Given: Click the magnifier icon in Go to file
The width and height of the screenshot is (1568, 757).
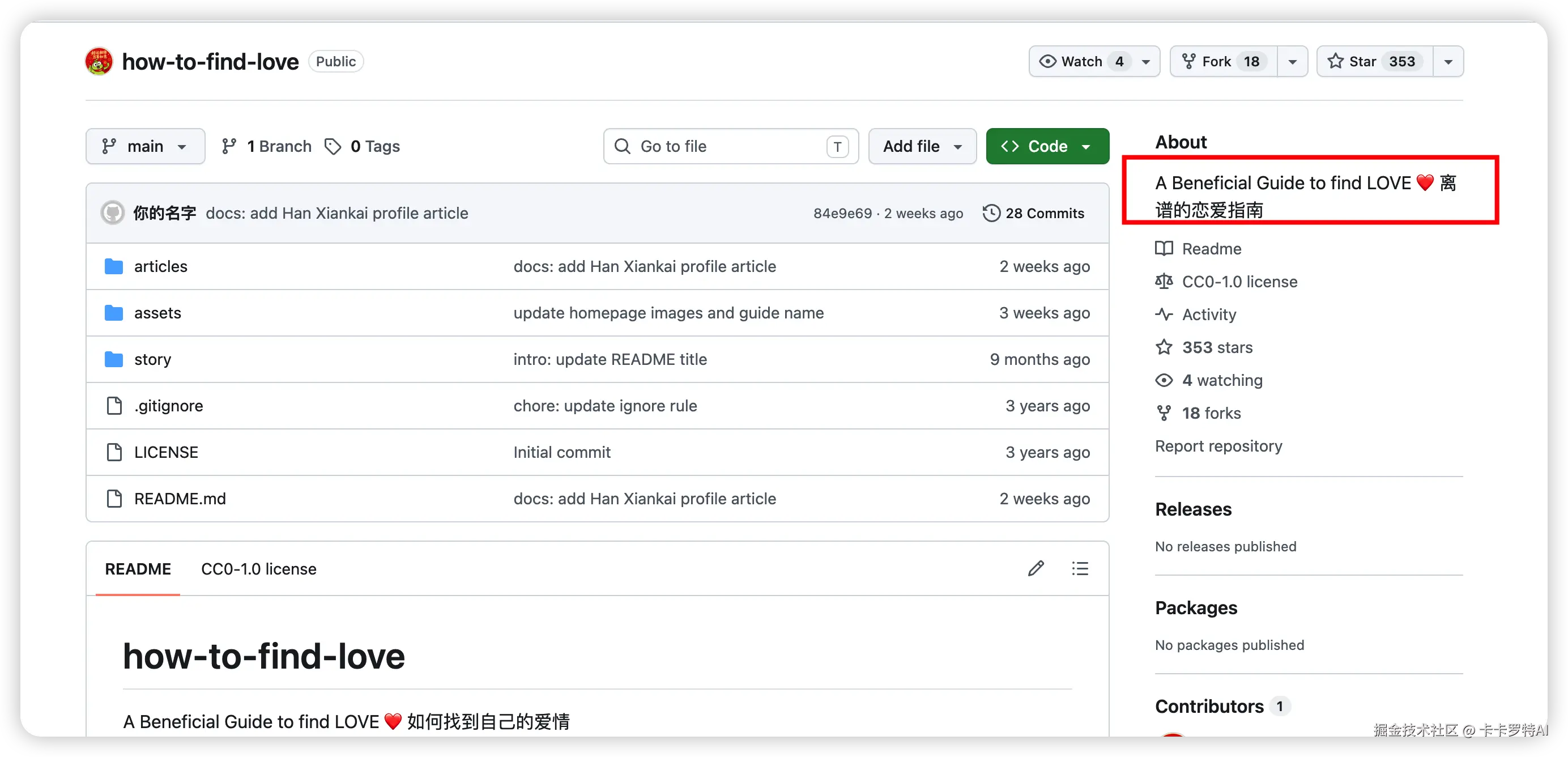Looking at the screenshot, I should click(622, 146).
